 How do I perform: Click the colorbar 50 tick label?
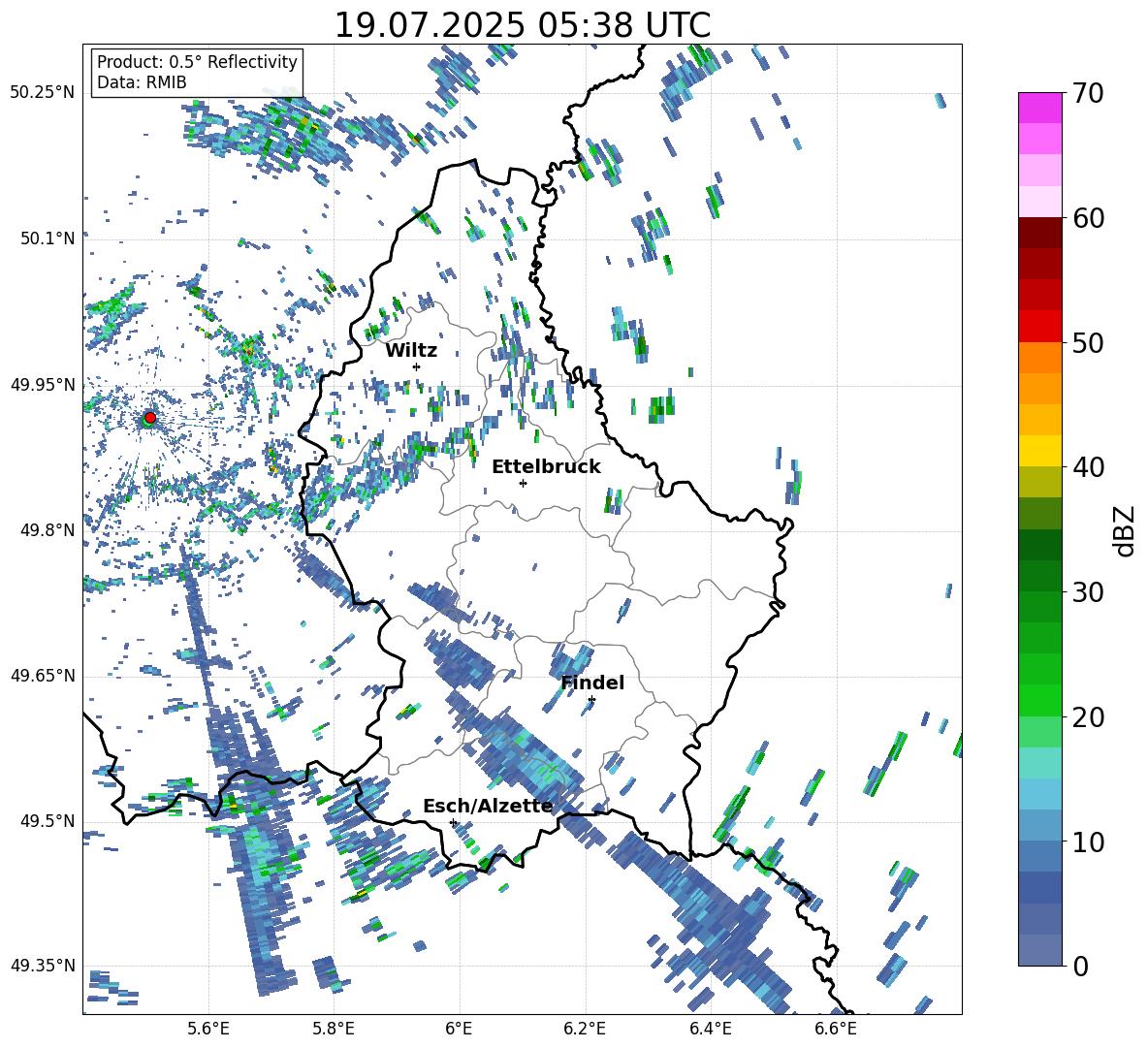tap(1089, 342)
